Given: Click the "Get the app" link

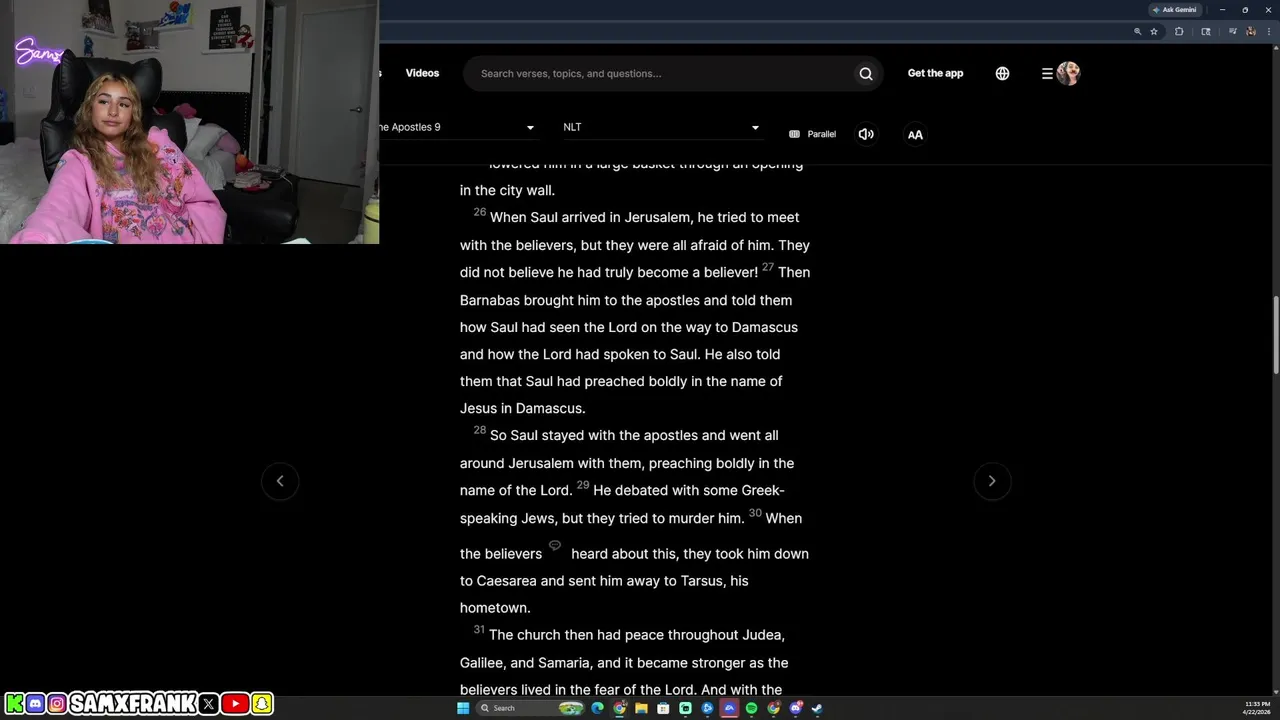Looking at the screenshot, I should point(935,73).
